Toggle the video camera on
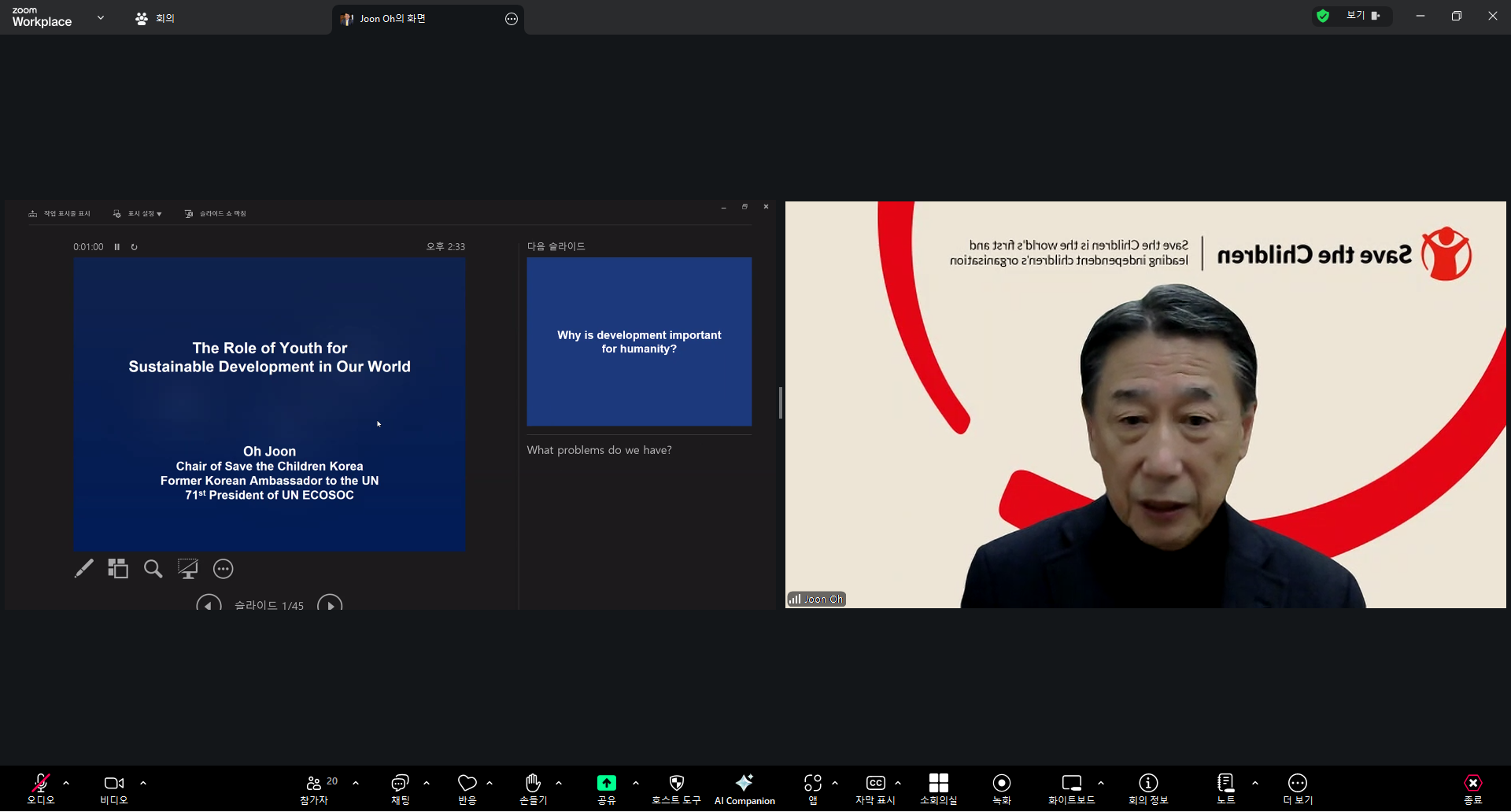Image resolution: width=1511 pixels, height=812 pixels. (113, 783)
